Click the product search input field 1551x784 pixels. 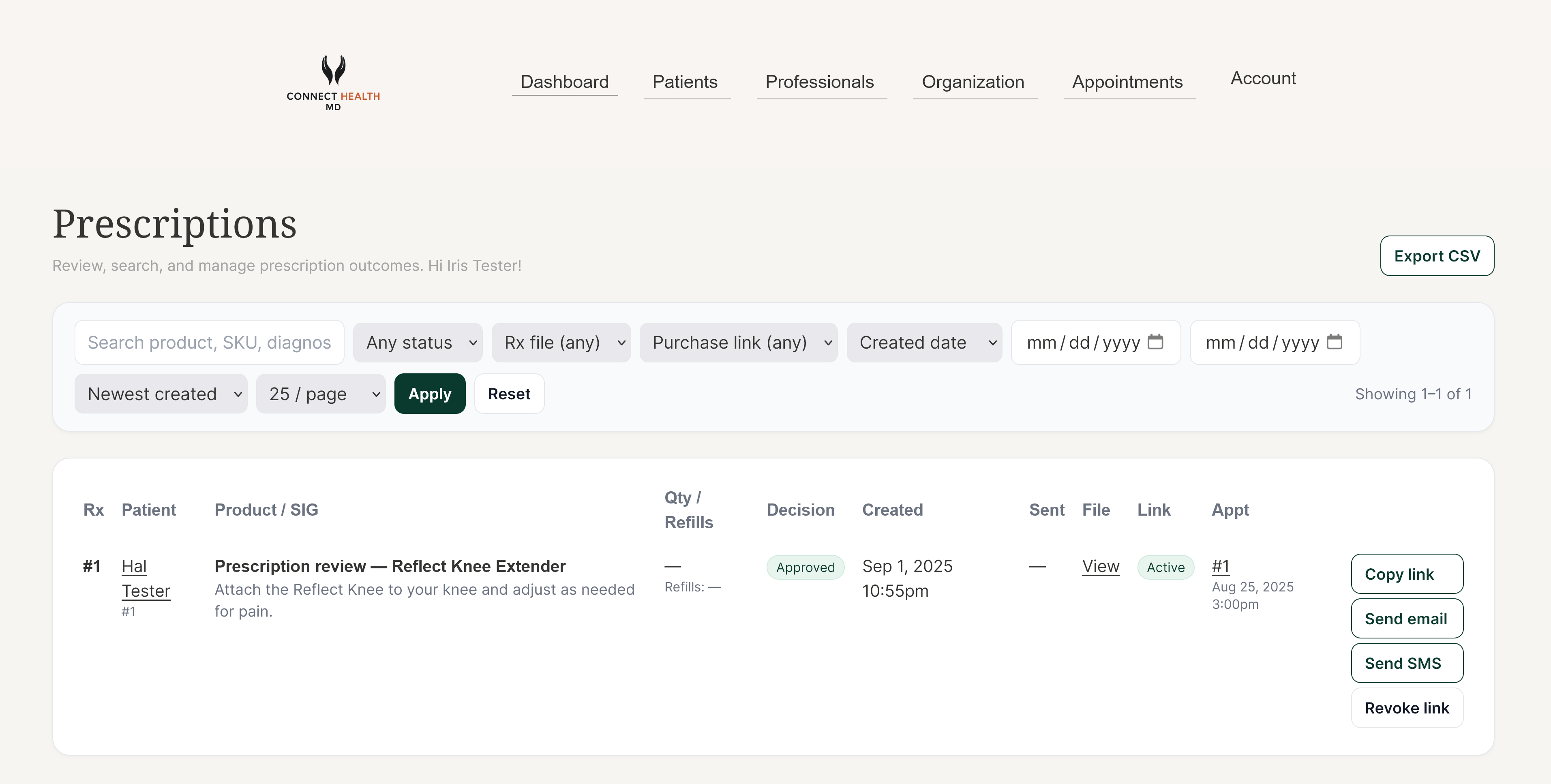209,342
